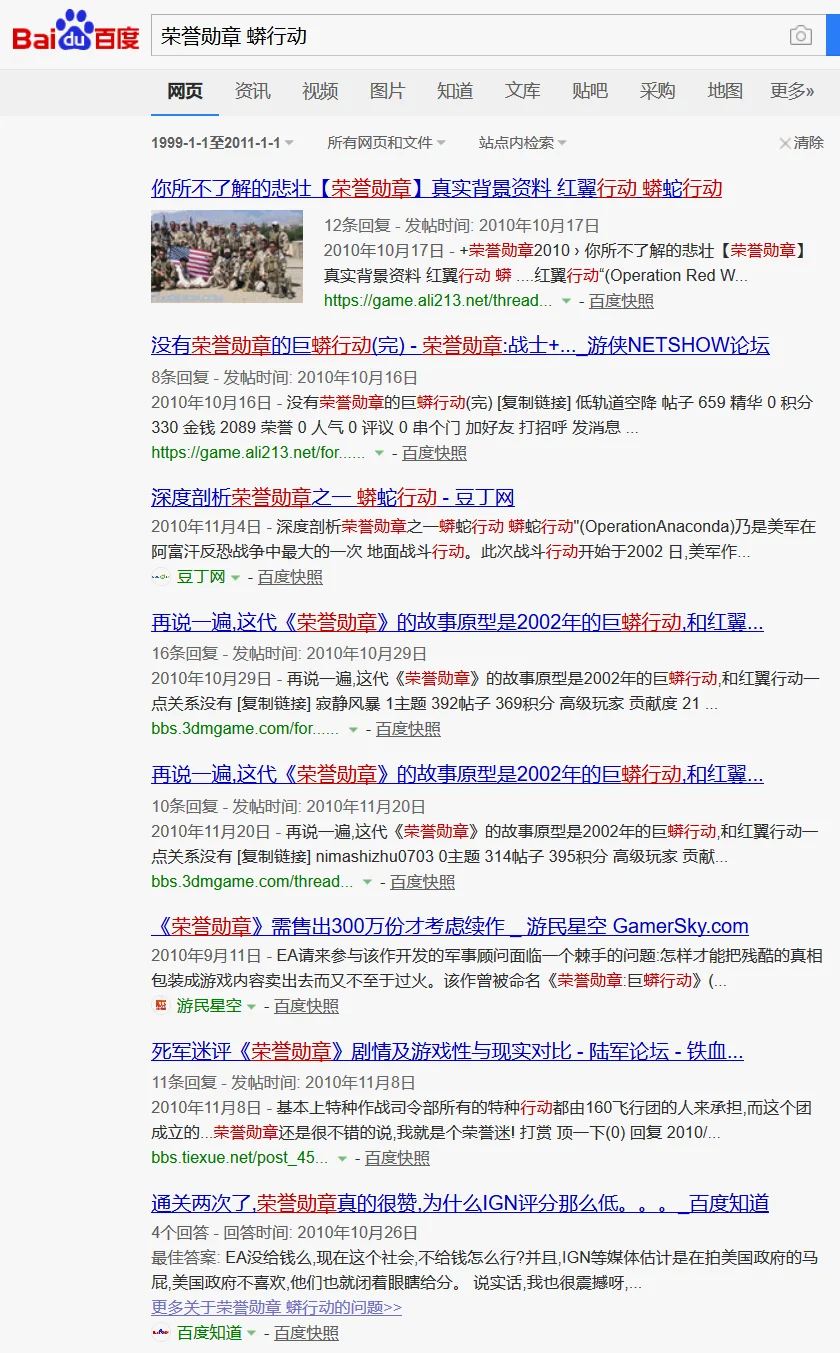Open the 所有网页和文件 filter dropdown
This screenshot has width=840, height=1353.
point(386,143)
